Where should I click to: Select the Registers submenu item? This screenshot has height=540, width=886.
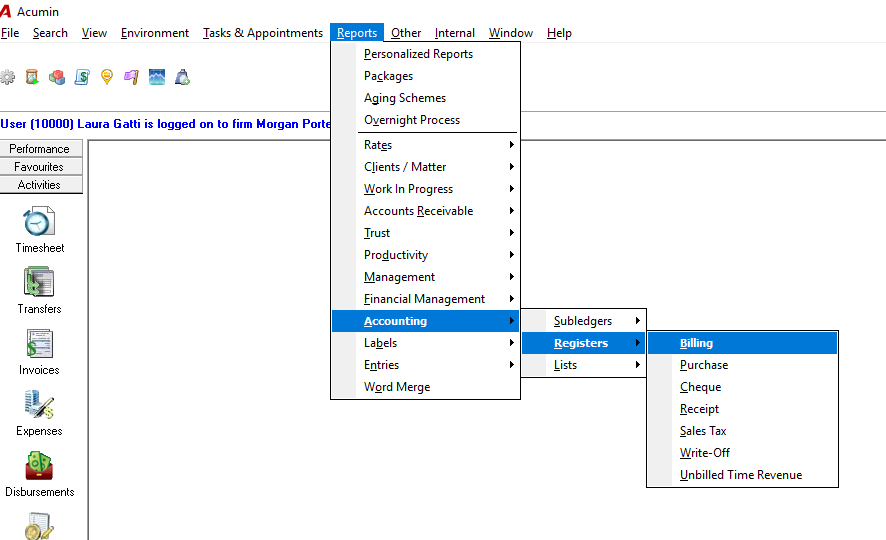[x=583, y=343]
